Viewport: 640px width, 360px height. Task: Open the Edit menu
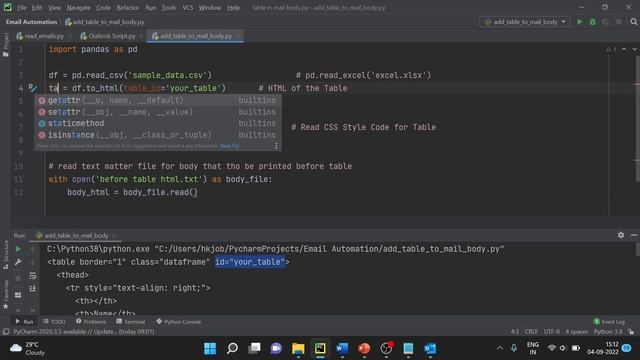click(37, 7)
